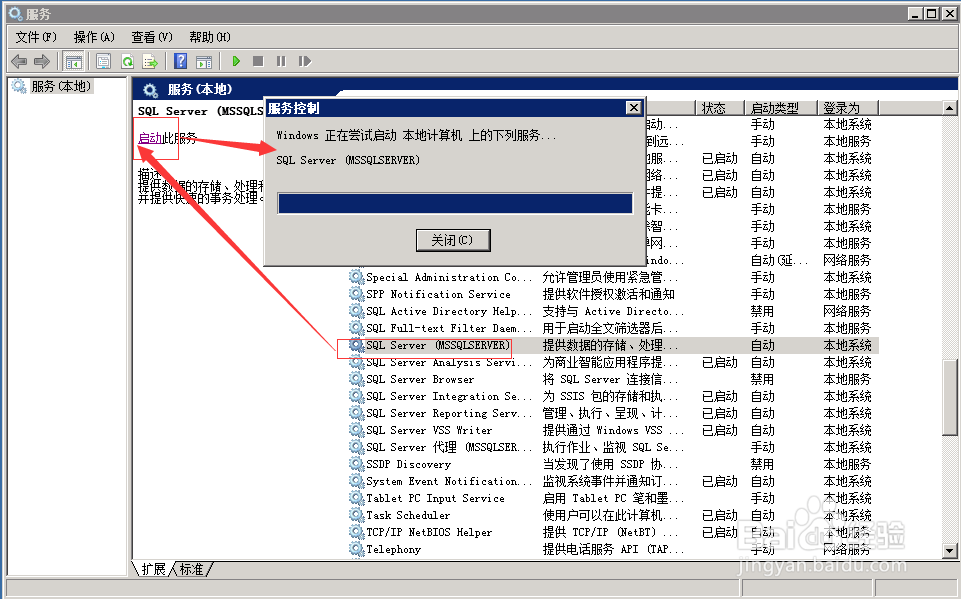Click the scrollbar down arrow
The height and width of the screenshot is (599, 961).
pyautogui.click(x=949, y=551)
